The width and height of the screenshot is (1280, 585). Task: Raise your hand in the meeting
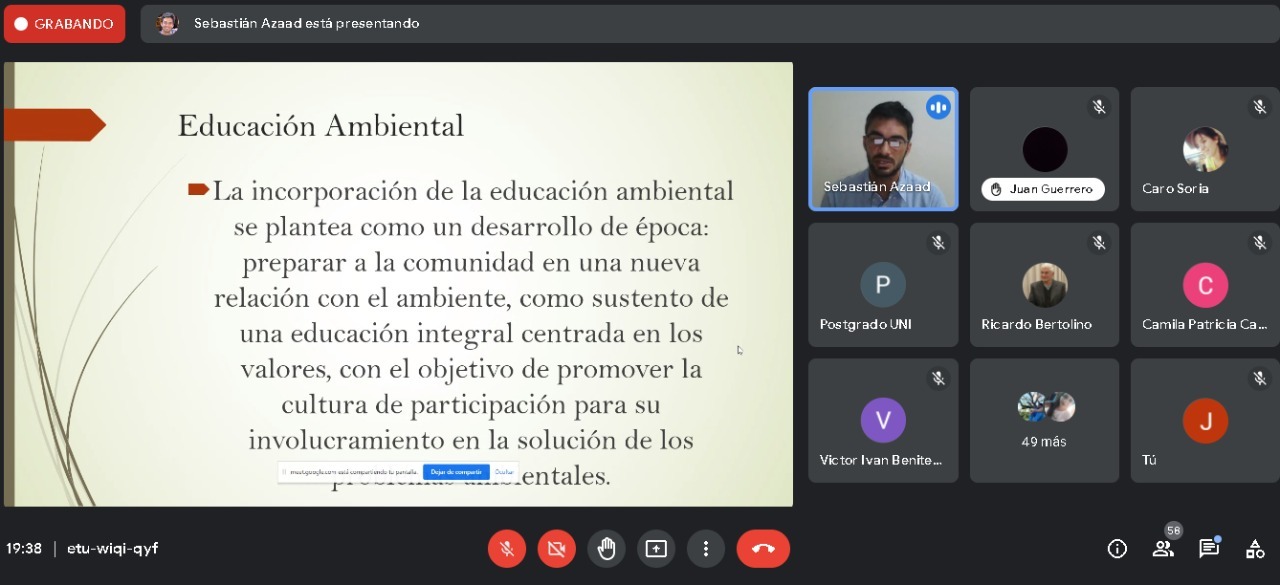pos(606,549)
